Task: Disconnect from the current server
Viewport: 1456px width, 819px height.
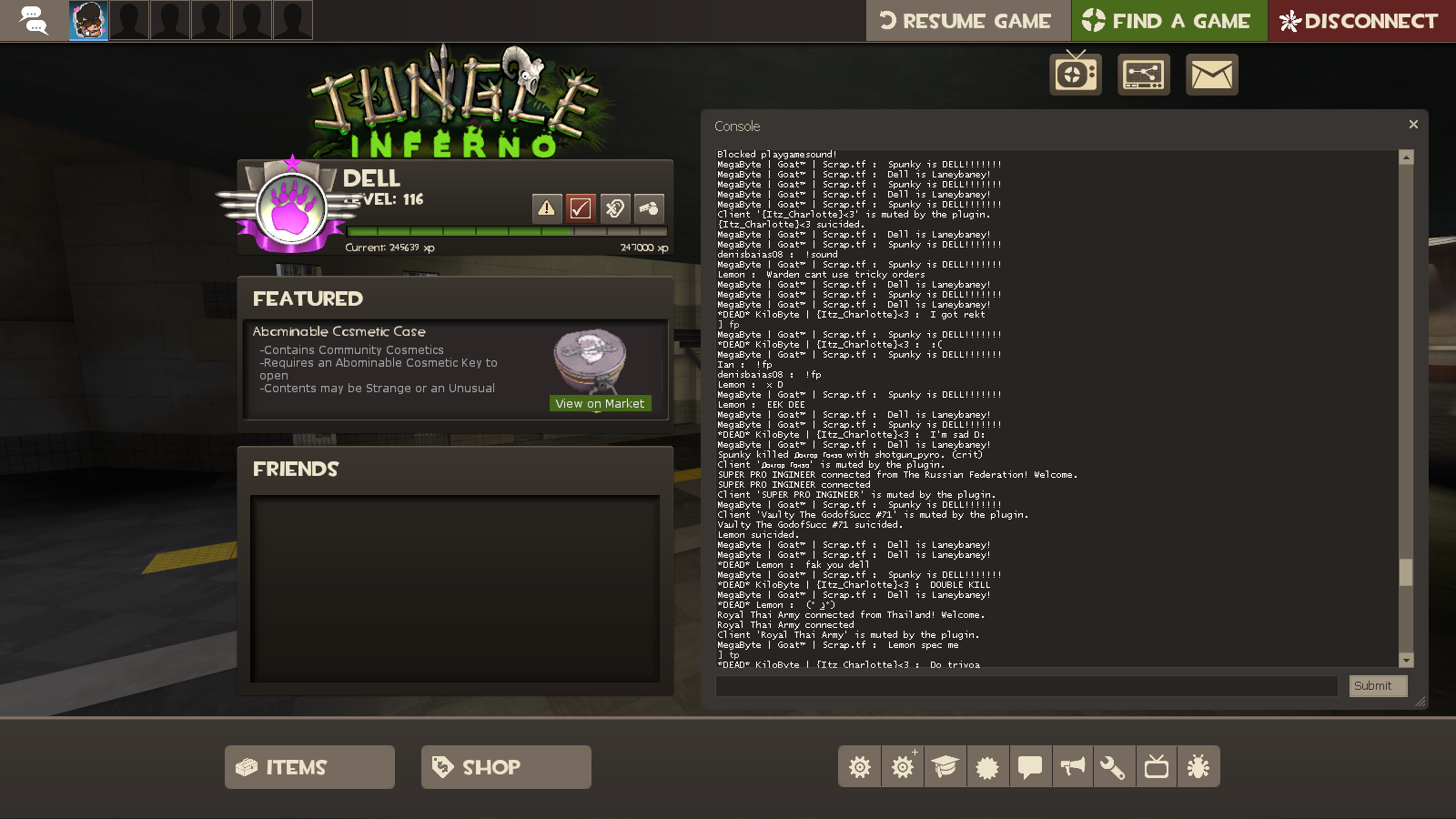Action: tap(1362, 20)
